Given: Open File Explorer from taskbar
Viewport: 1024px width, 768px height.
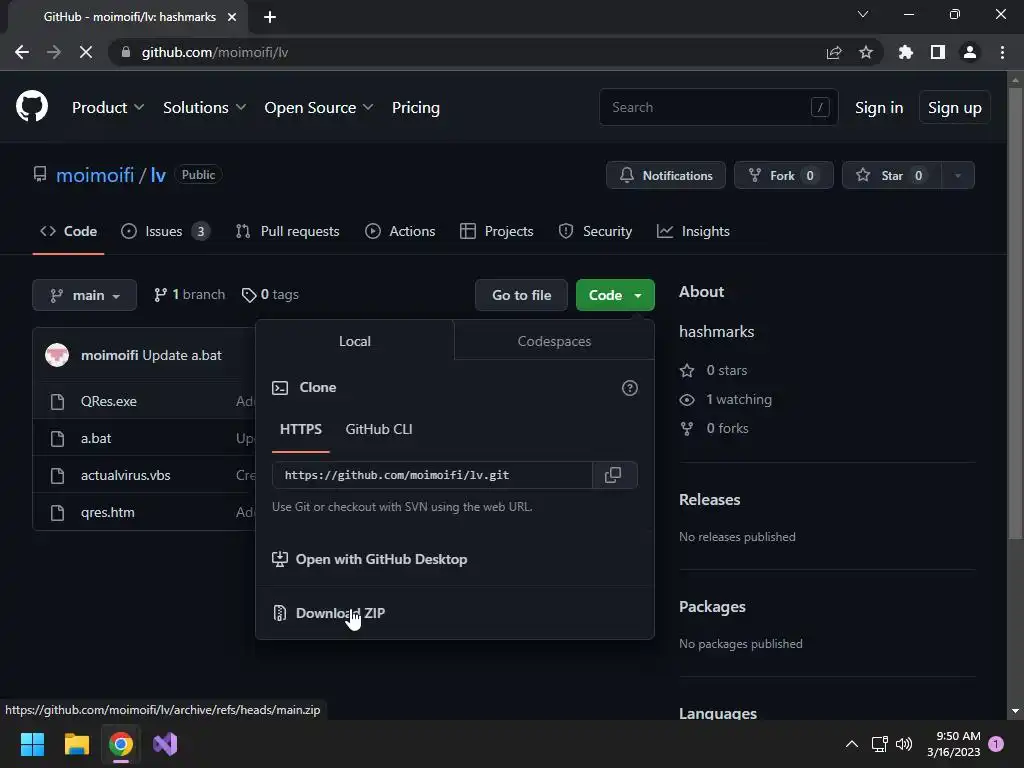Looking at the screenshot, I should [76, 744].
